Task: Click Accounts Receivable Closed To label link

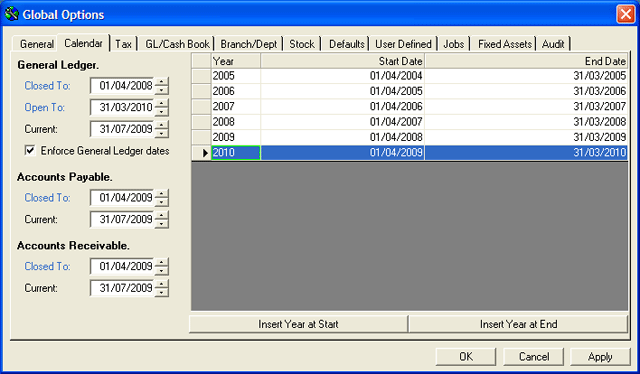Action: click(47, 266)
